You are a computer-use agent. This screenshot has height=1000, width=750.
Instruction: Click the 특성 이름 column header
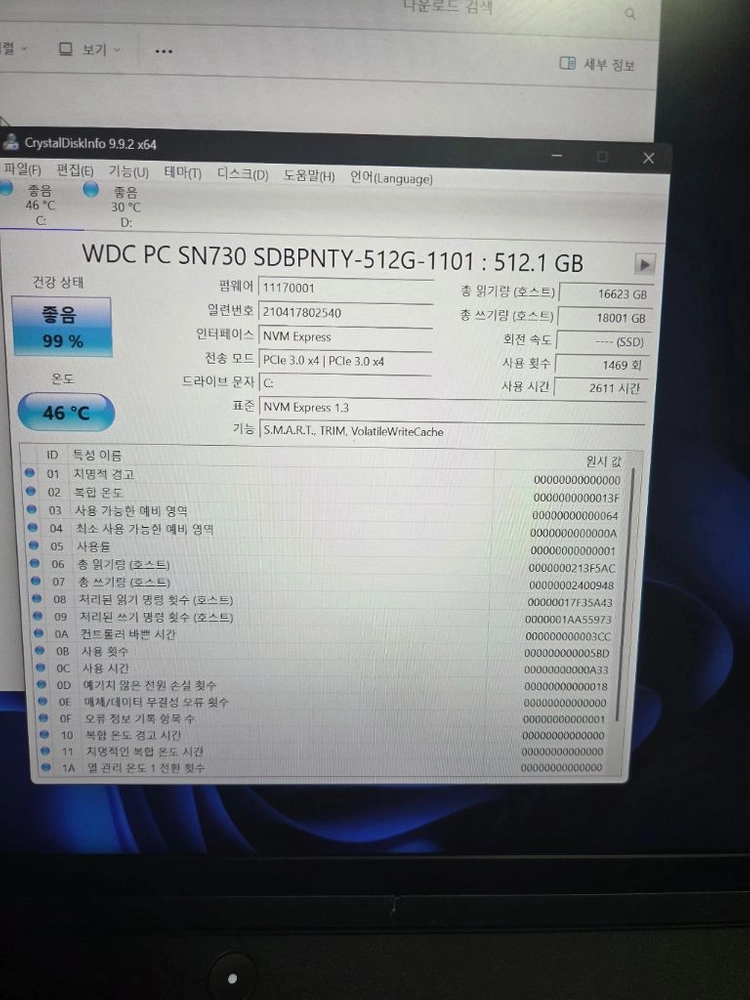(97, 455)
